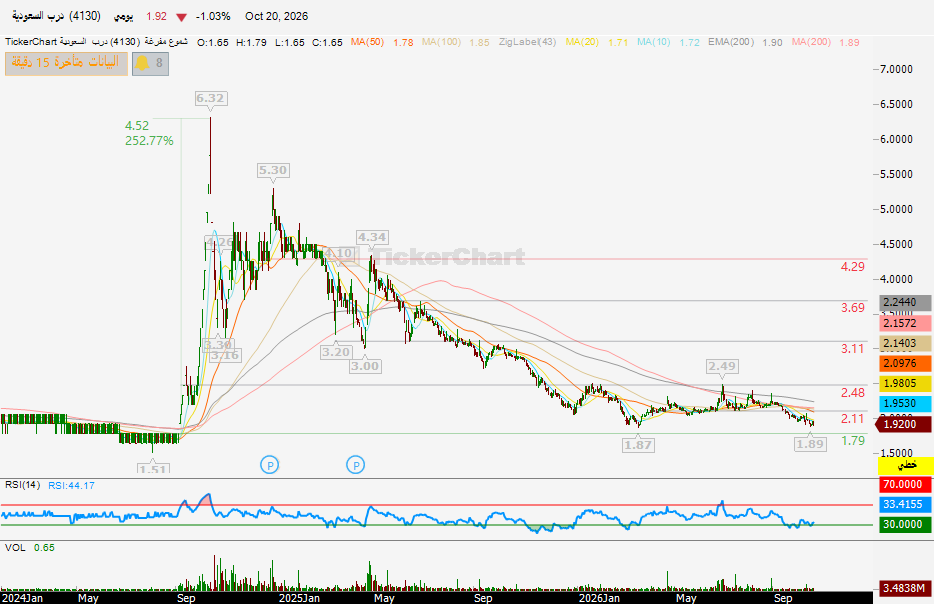Screen dimensions: 934x604
Task: Click the orange 2.0976 axis price tag
Action: [x=905, y=363]
